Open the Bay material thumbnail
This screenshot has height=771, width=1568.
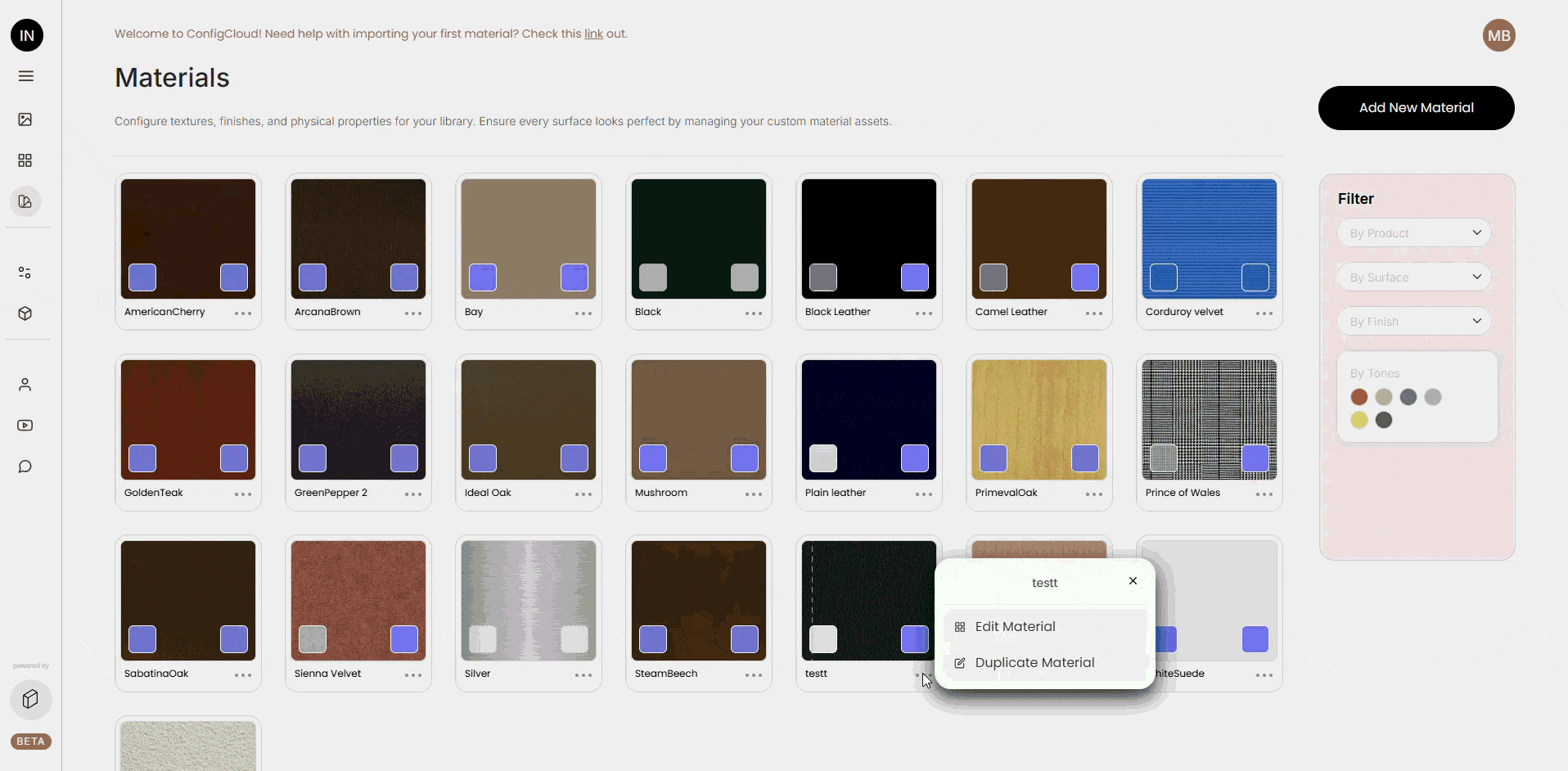click(529, 239)
